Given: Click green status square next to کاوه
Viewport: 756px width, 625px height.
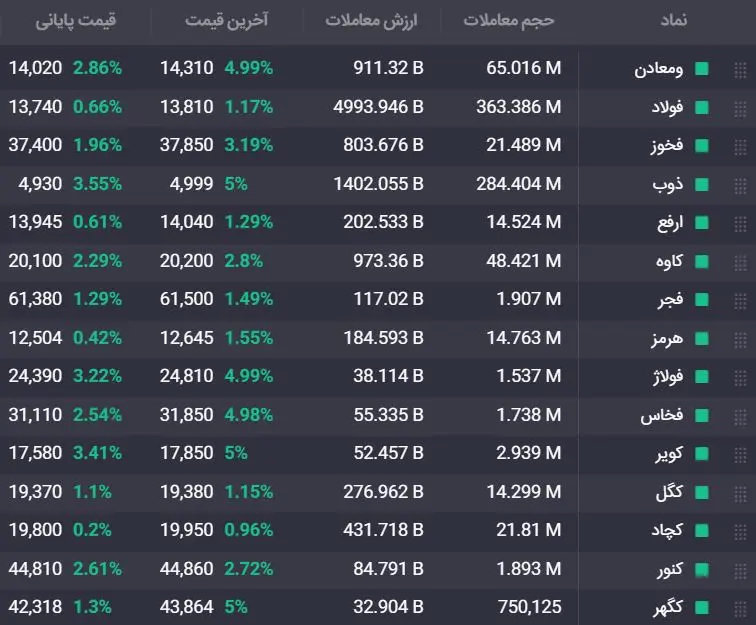Looking at the screenshot, I should (x=702, y=261).
